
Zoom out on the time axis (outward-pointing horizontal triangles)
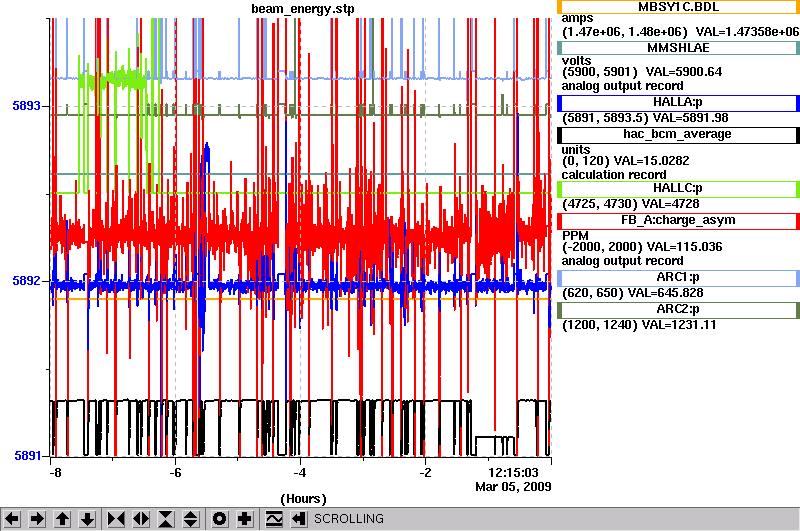[141, 519]
